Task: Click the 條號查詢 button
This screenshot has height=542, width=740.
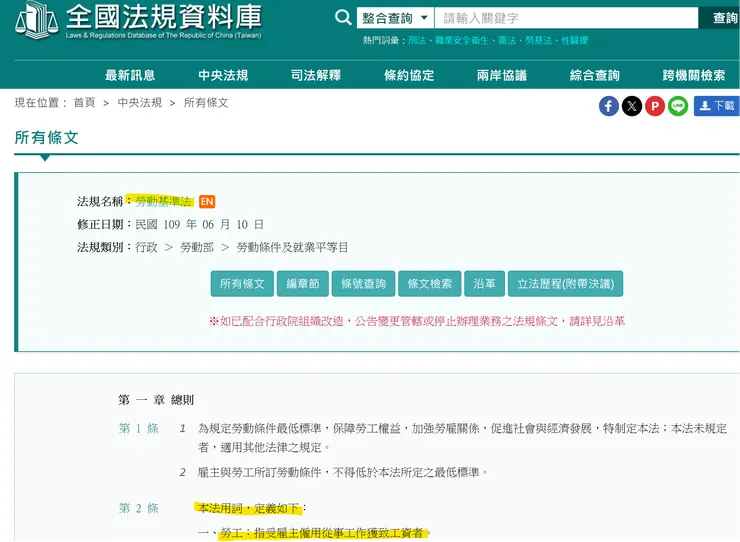Action: click(x=363, y=284)
